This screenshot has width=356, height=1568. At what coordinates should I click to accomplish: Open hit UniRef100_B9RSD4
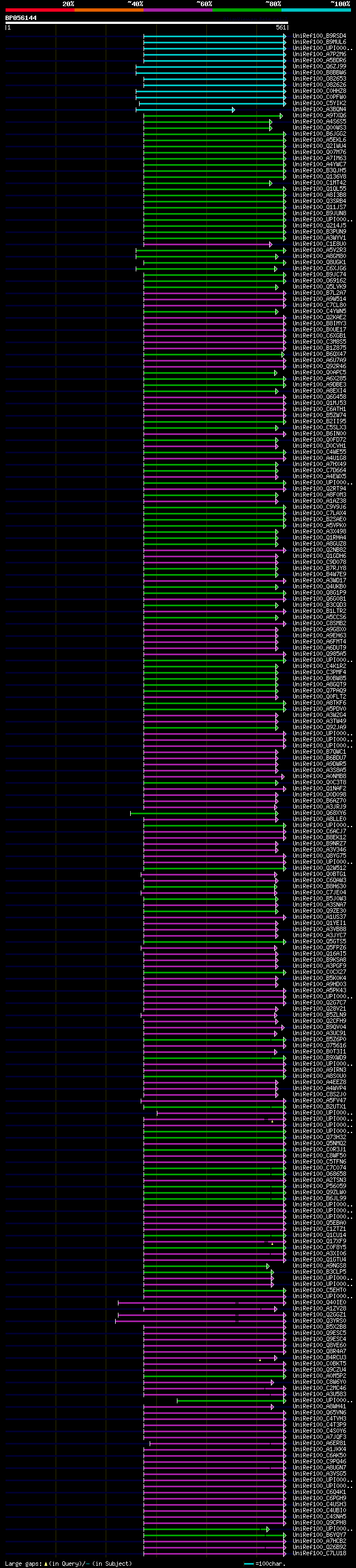(319, 36)
